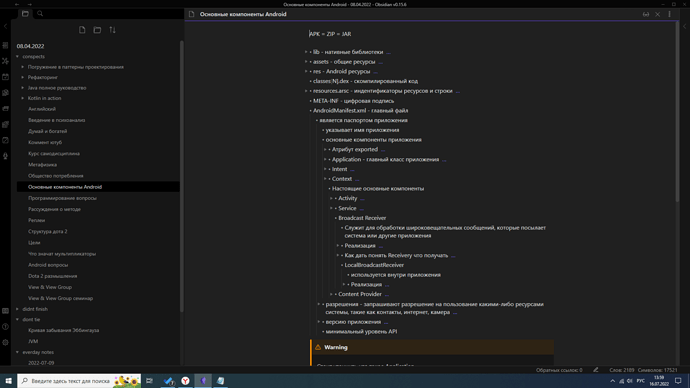Collapse the dont tie folder
Screen dimensions: 690x388
tap(18, 319)
